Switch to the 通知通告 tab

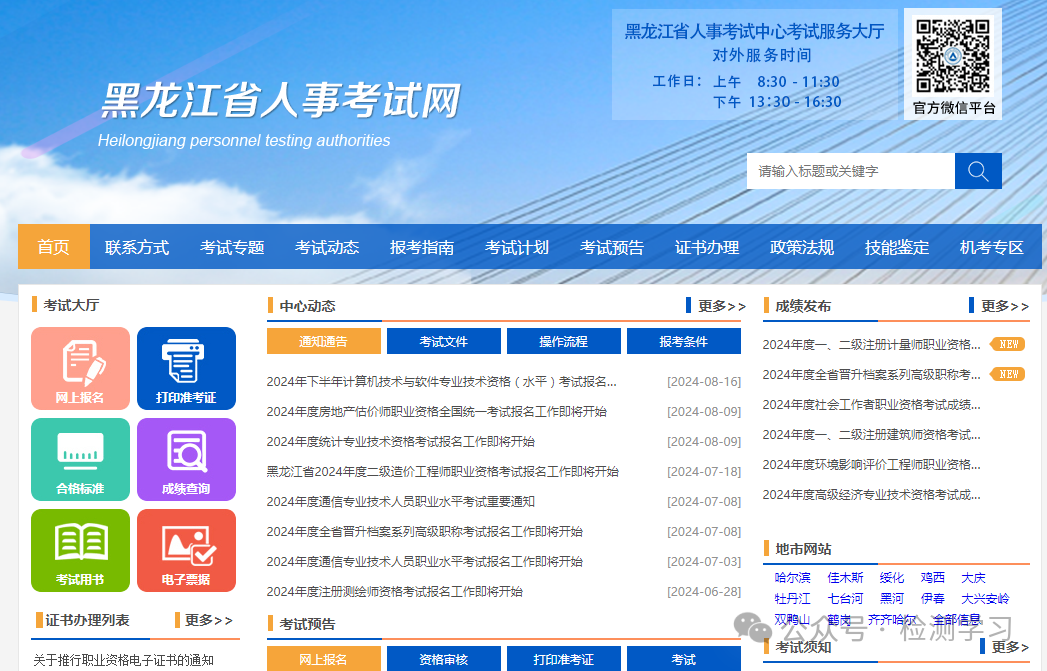pyautogui.click(x=322, y=340)
